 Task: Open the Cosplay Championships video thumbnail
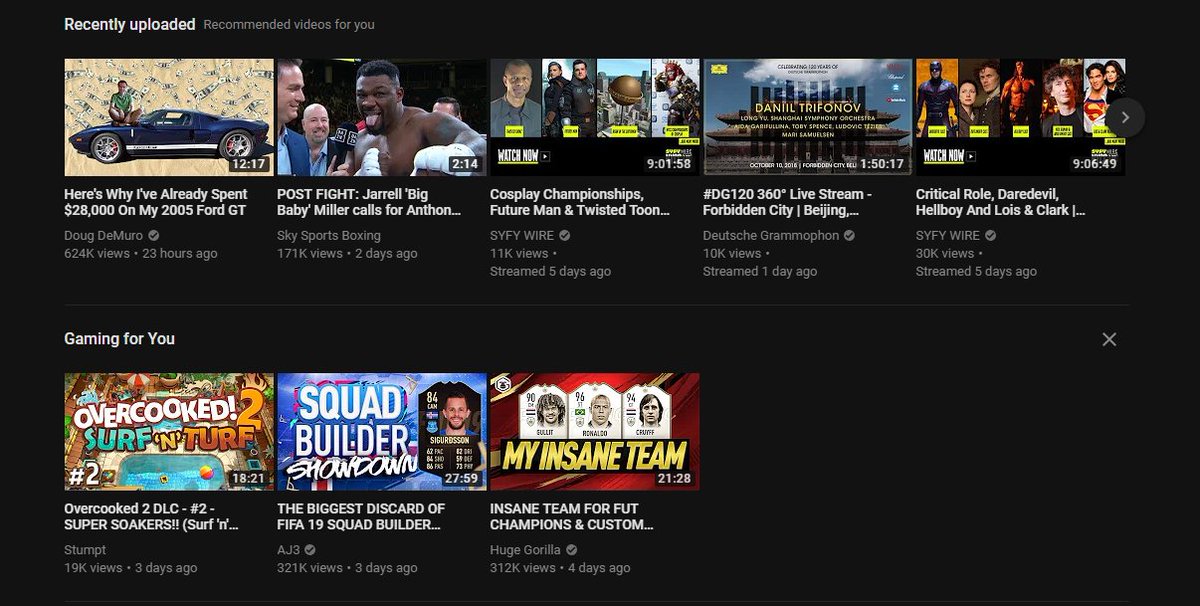(x=595, y=117)
